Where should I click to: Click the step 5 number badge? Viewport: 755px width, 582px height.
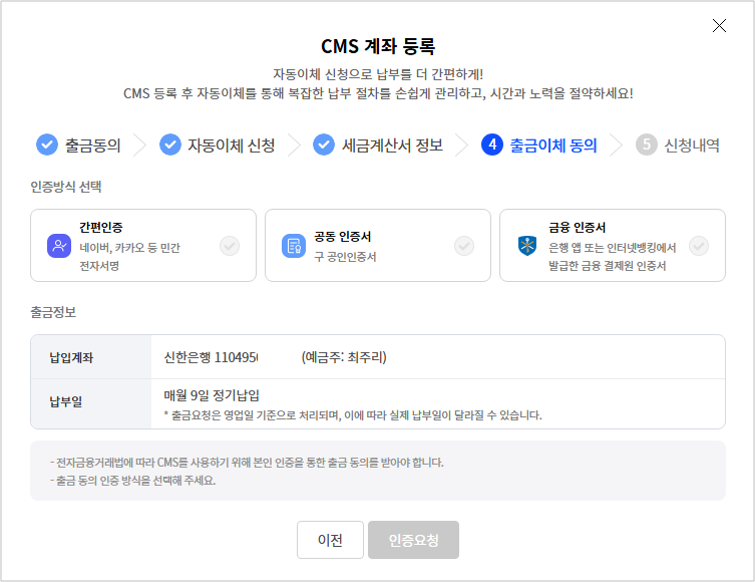pos(646,145)
